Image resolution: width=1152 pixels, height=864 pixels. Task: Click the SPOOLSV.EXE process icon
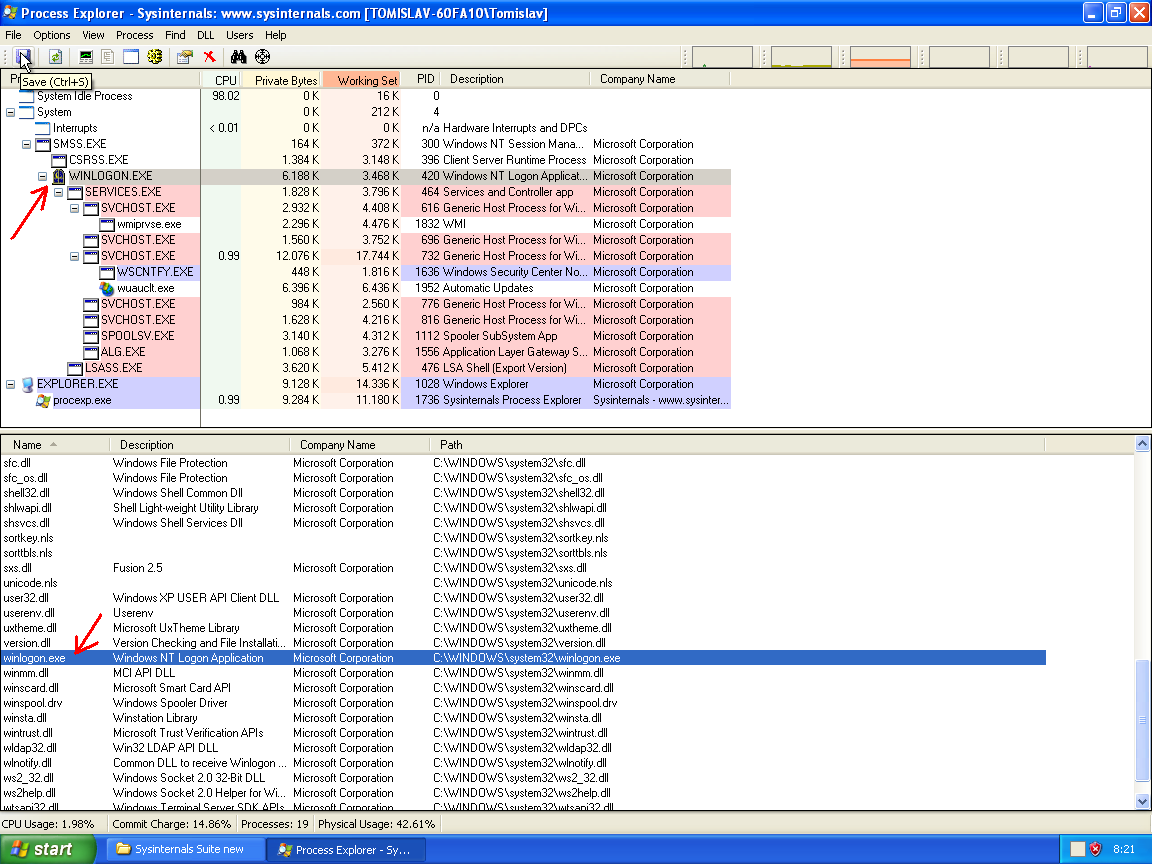point(91,336)
